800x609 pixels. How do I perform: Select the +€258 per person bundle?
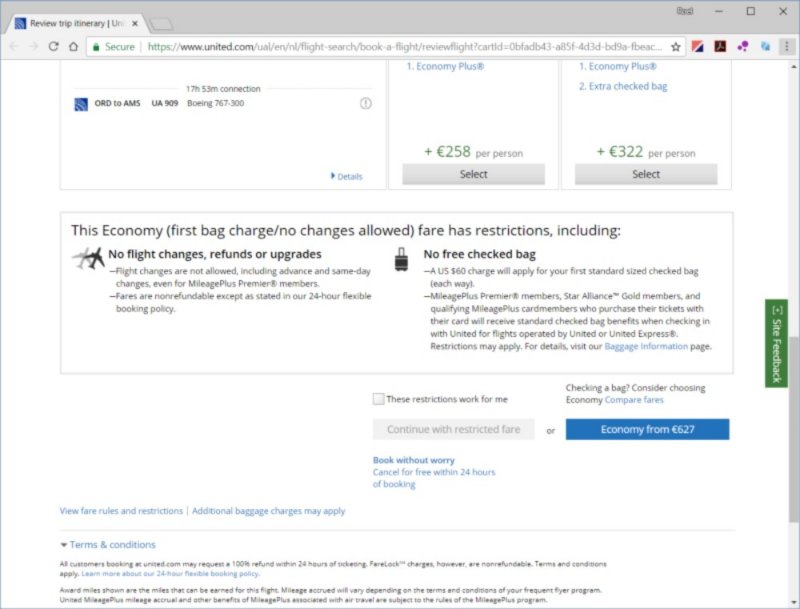click(x=473, y=174)
